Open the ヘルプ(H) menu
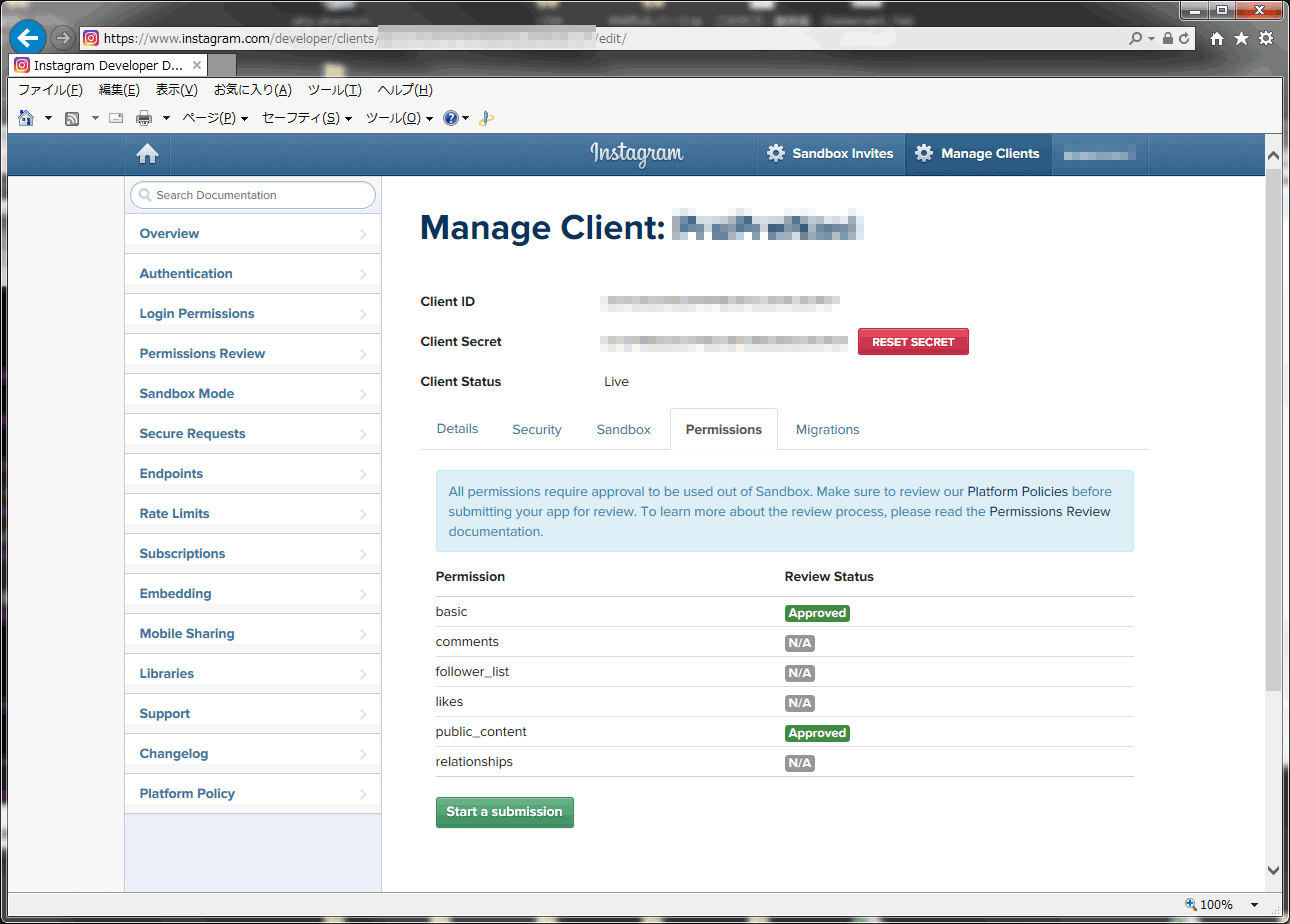1290x924 pixels. pos(405,90)
